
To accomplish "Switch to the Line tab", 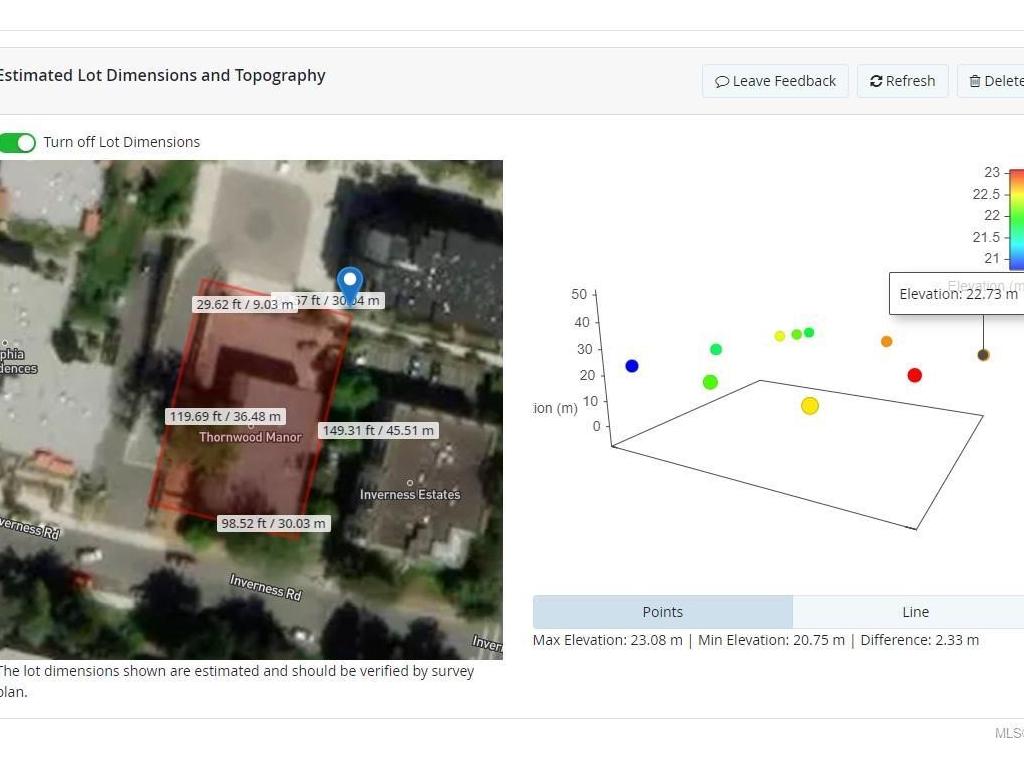I will pos(914,612).
